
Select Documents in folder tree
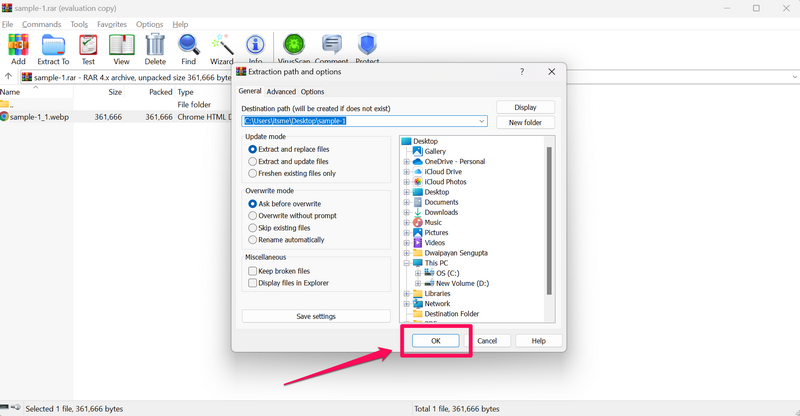pyautogui.click(x=441, y=202)
